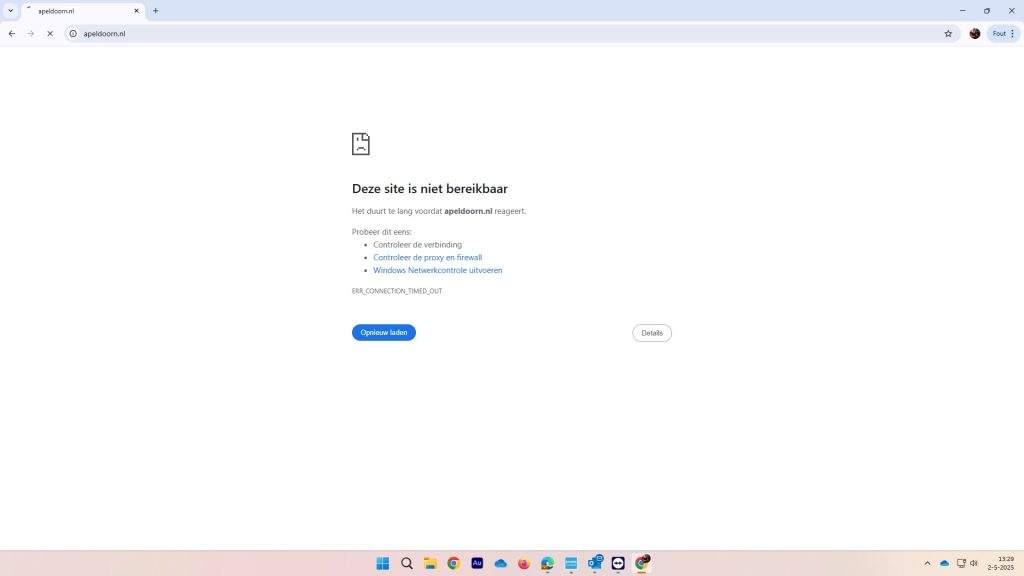The width and height of the screenshot is (1024, 576).
Task: Go back to the previous page
Action: tap(12, 33)
